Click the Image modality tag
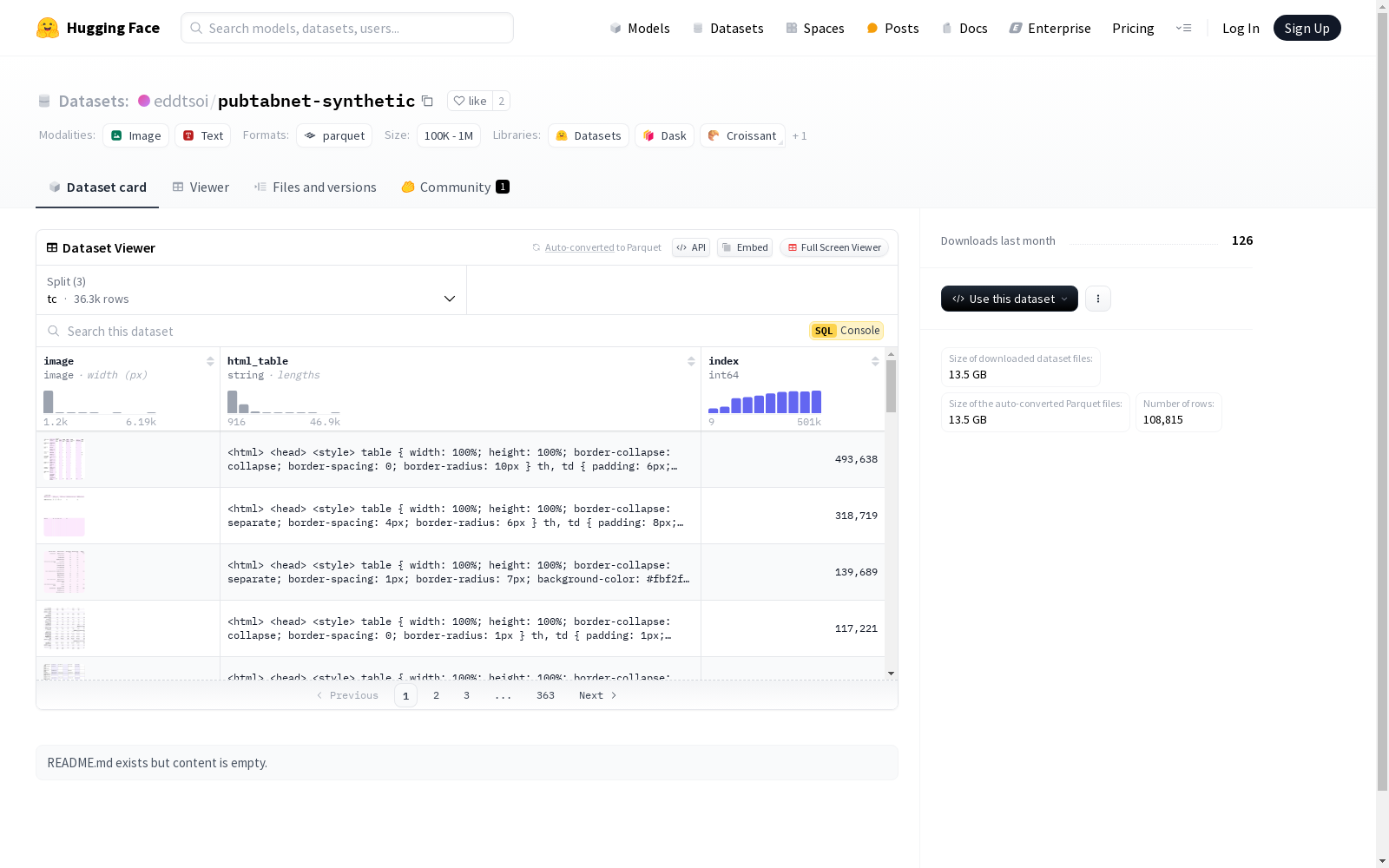 point(135,135)
